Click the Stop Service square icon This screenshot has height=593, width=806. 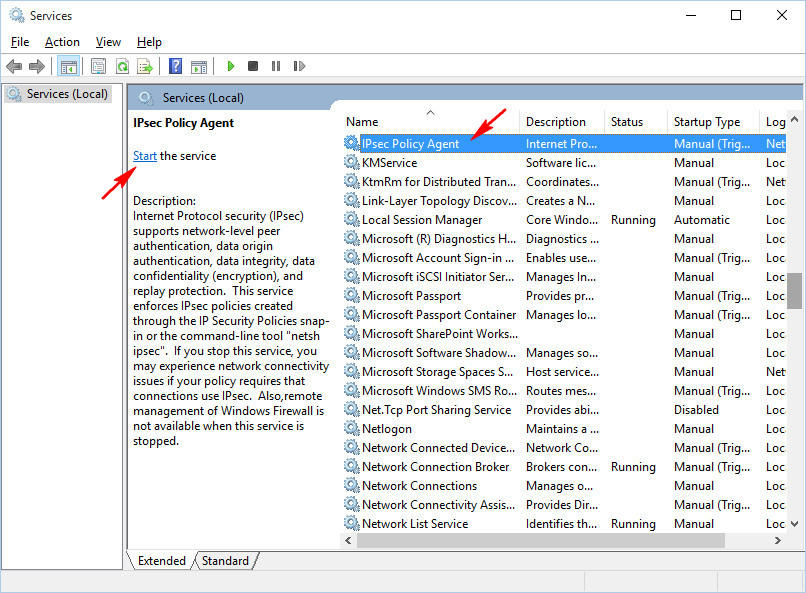tap(253, 67)
